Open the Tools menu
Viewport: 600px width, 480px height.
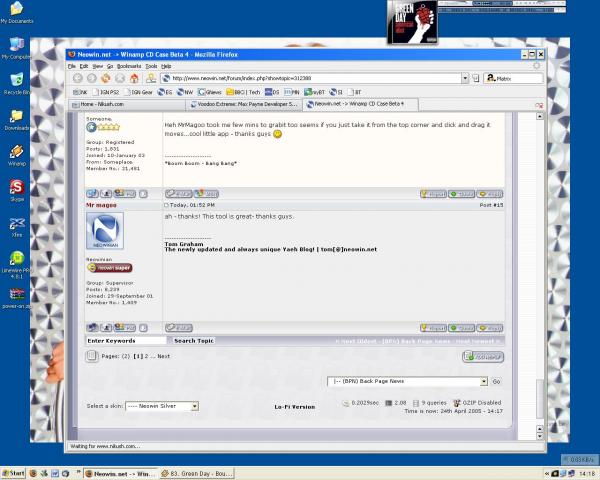[151, 66]
